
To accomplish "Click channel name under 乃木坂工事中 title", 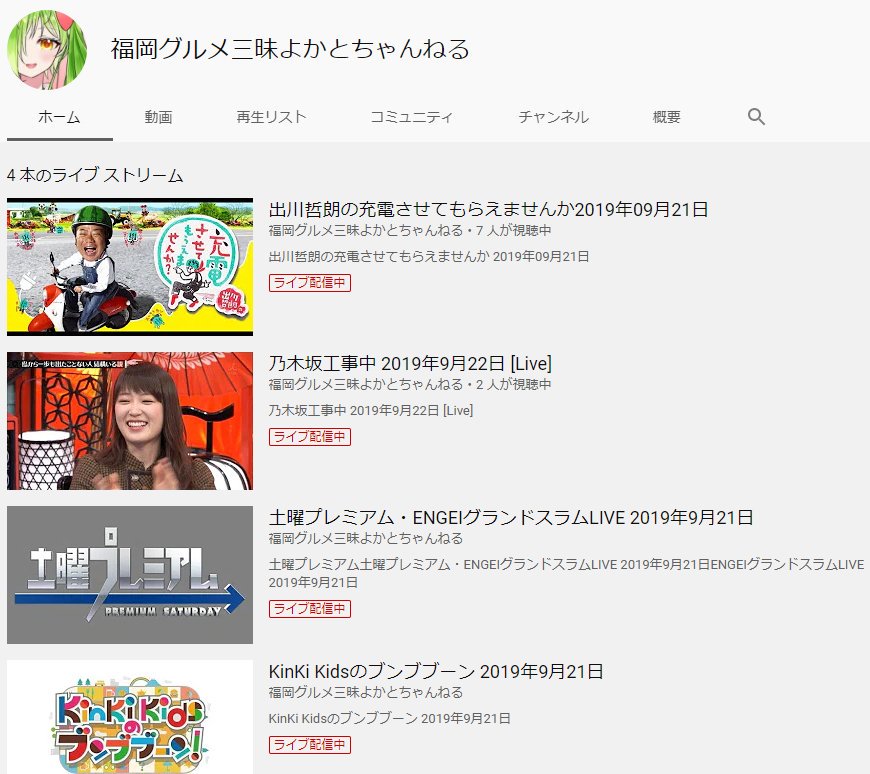I will click(x=366, y=385).
